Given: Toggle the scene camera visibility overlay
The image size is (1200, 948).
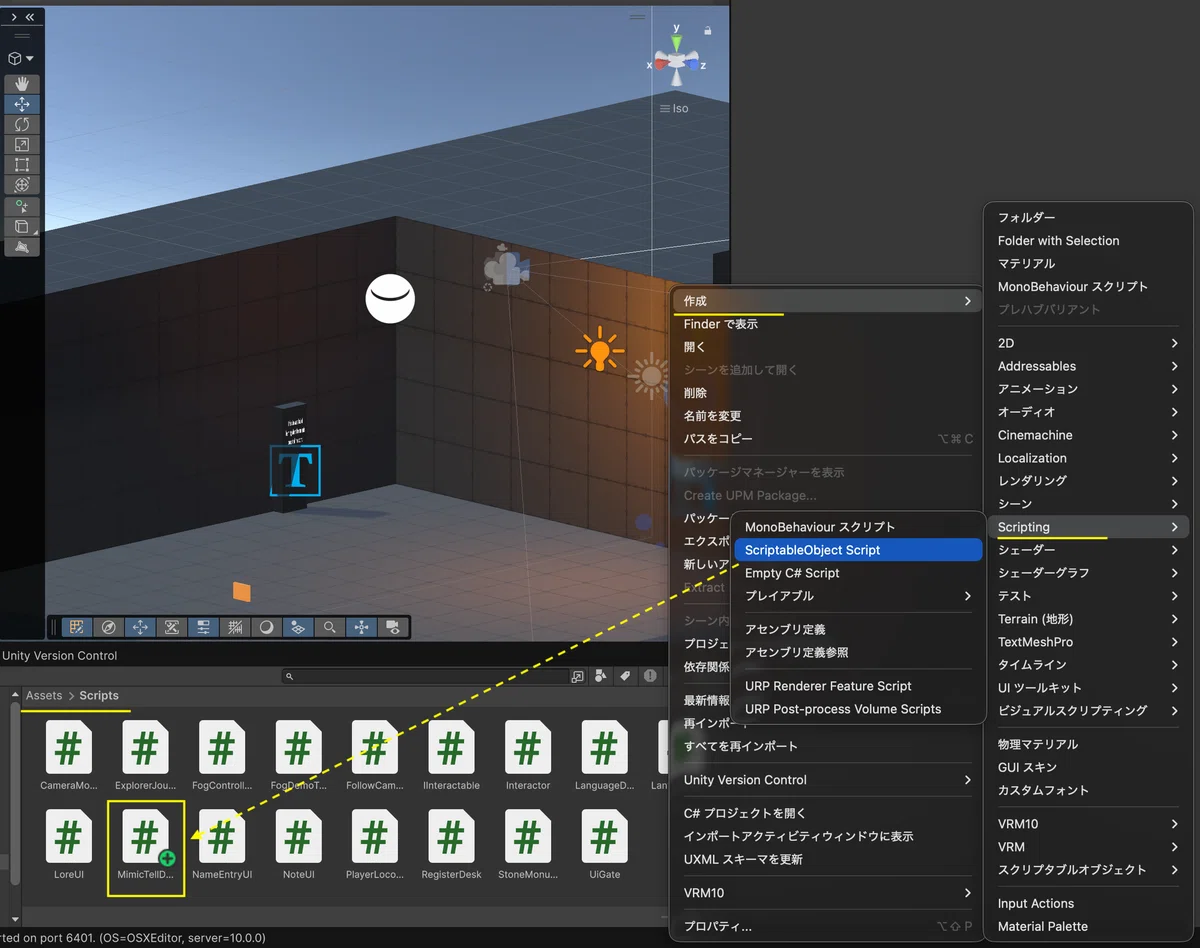Looking at the screenshot, I should click(x=393, y=627).
